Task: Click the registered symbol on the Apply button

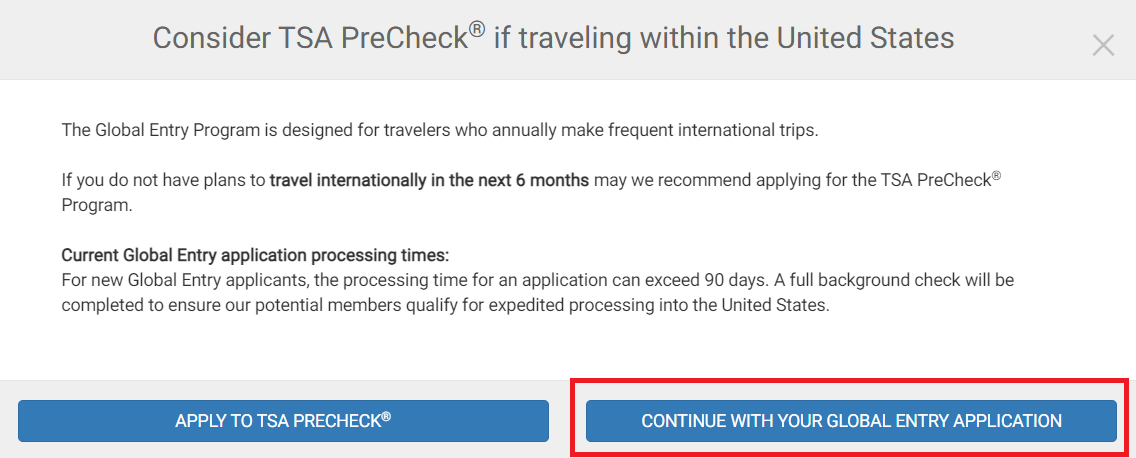Action: pos(387,416)
